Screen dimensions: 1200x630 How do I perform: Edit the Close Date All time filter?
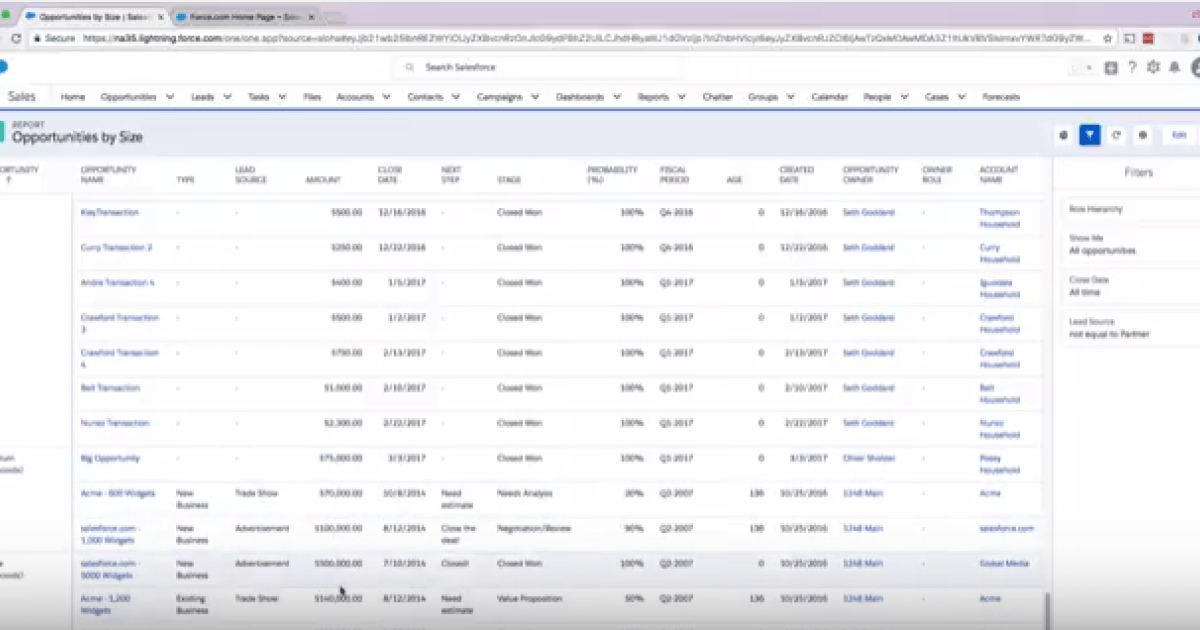pos(1130,286)
